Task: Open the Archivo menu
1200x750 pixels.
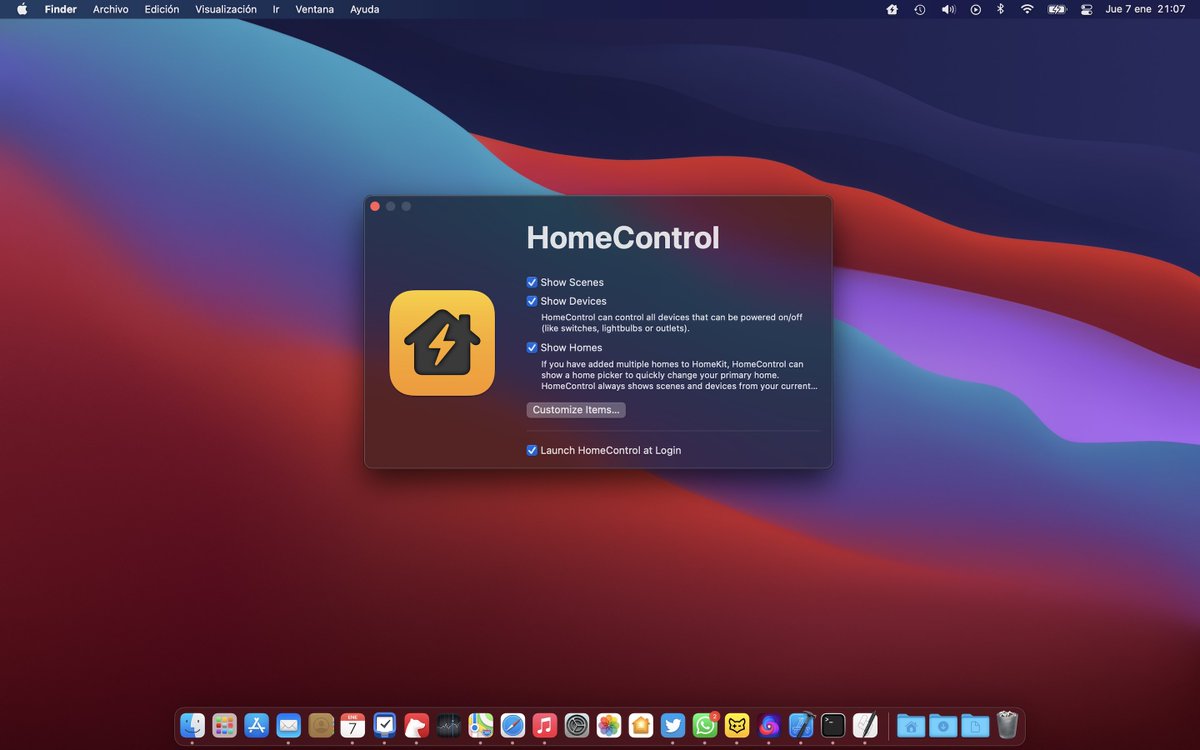Action: pyautogui.click(x=110, y=9)
